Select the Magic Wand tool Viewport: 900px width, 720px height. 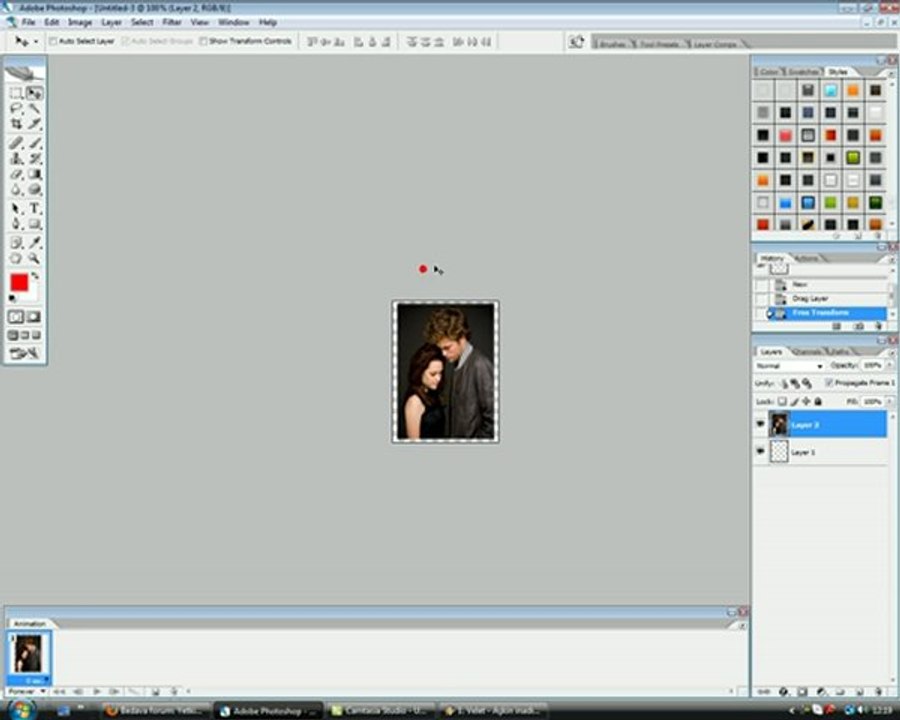point(34,109)
